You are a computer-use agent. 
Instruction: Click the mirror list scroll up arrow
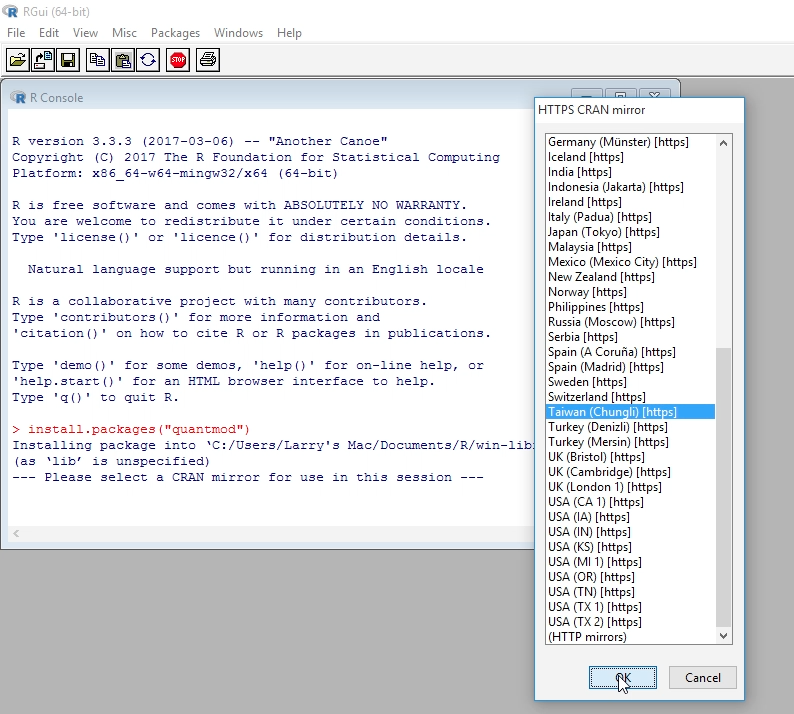click(x=724, y=143)
